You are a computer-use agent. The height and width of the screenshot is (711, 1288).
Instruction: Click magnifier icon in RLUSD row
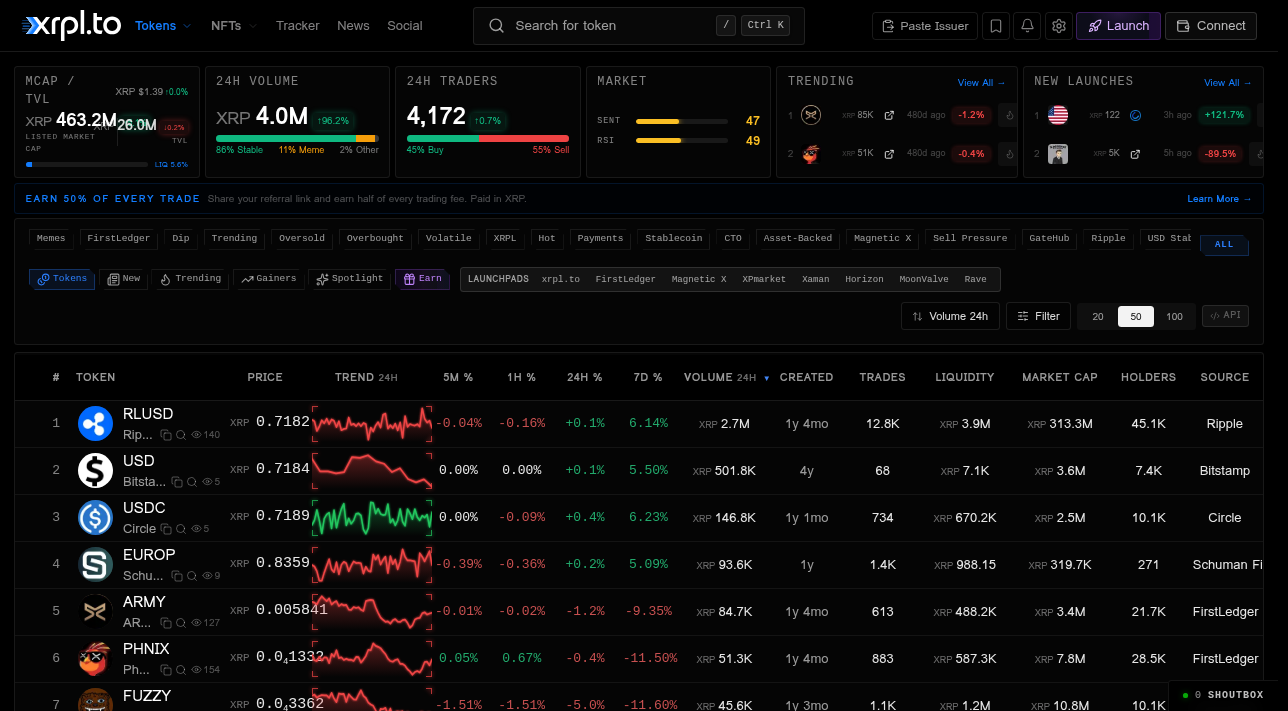click(x=181, y=435)
